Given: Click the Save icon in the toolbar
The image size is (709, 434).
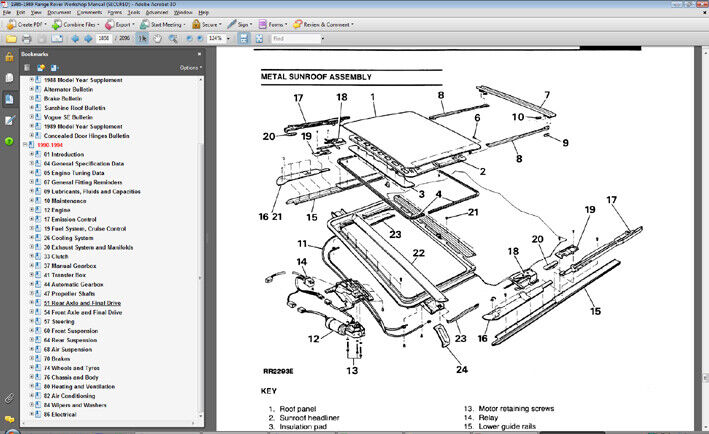Looking at the screenshot, I should (x=244, y=38).
